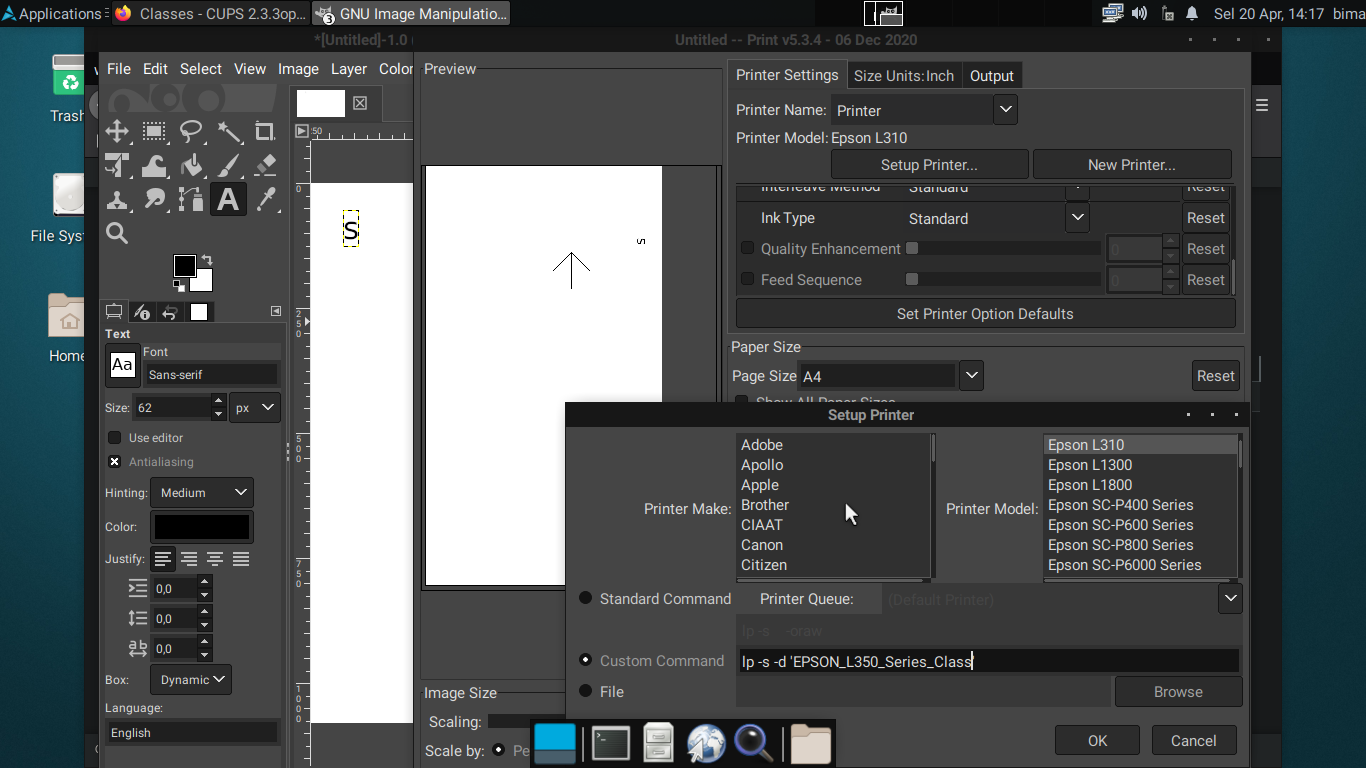Viewport: 1366px width, 768px height.
Task: Open the Layer menu in GIMP
Action: [349, 69]
